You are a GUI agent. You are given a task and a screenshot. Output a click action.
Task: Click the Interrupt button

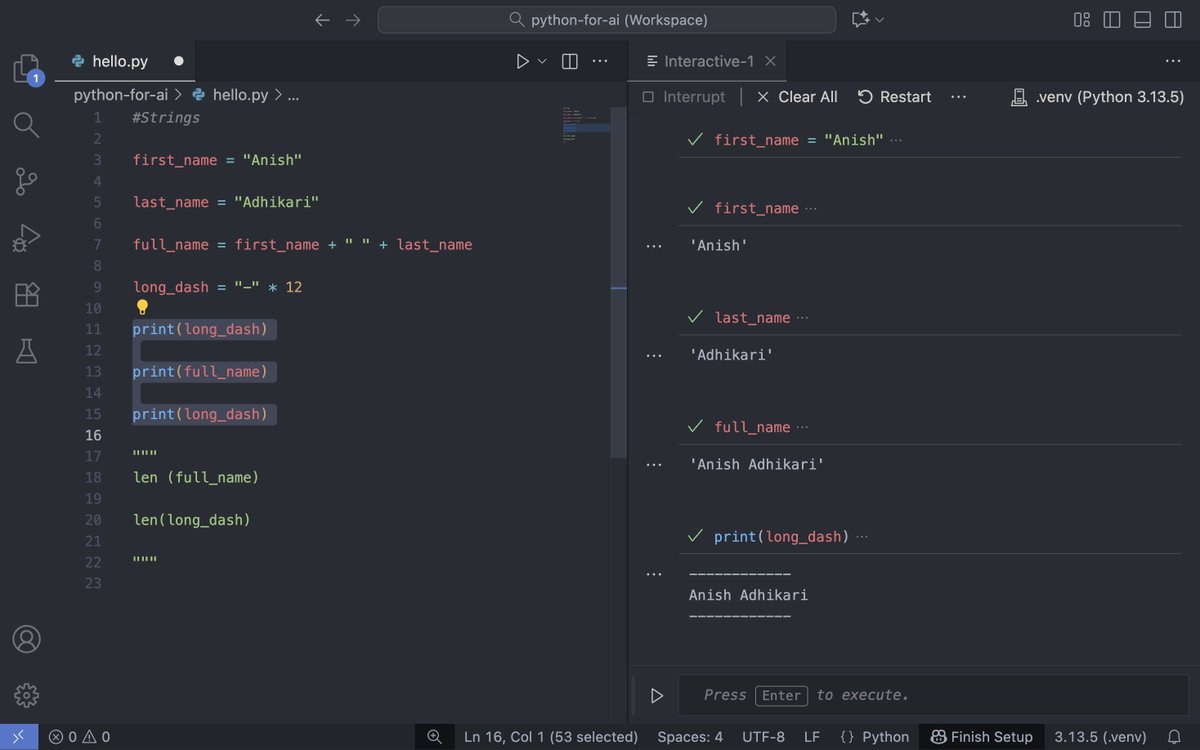684,97
